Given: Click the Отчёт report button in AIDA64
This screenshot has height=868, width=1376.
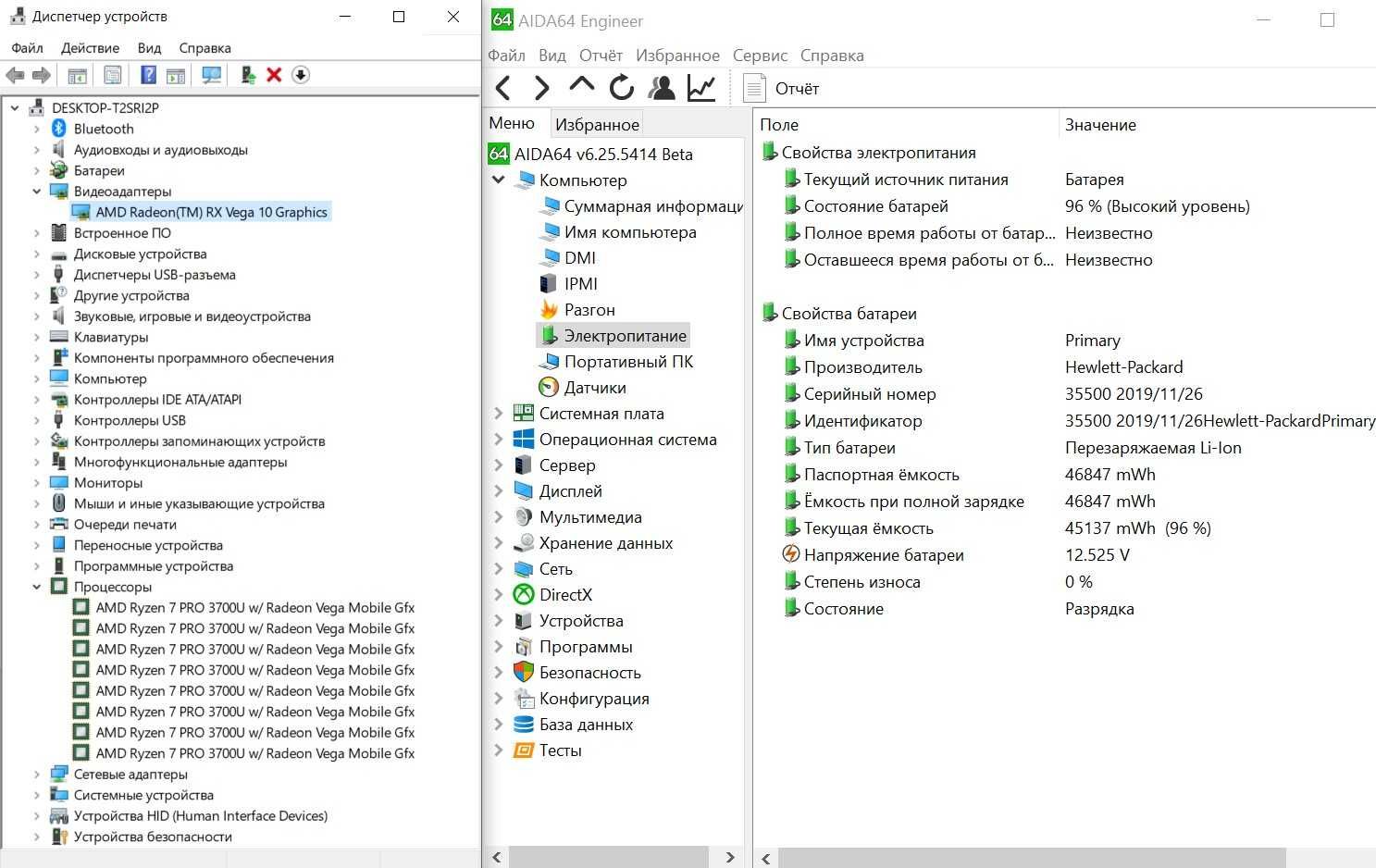Looking at the screenshot, I should point(782,89).
